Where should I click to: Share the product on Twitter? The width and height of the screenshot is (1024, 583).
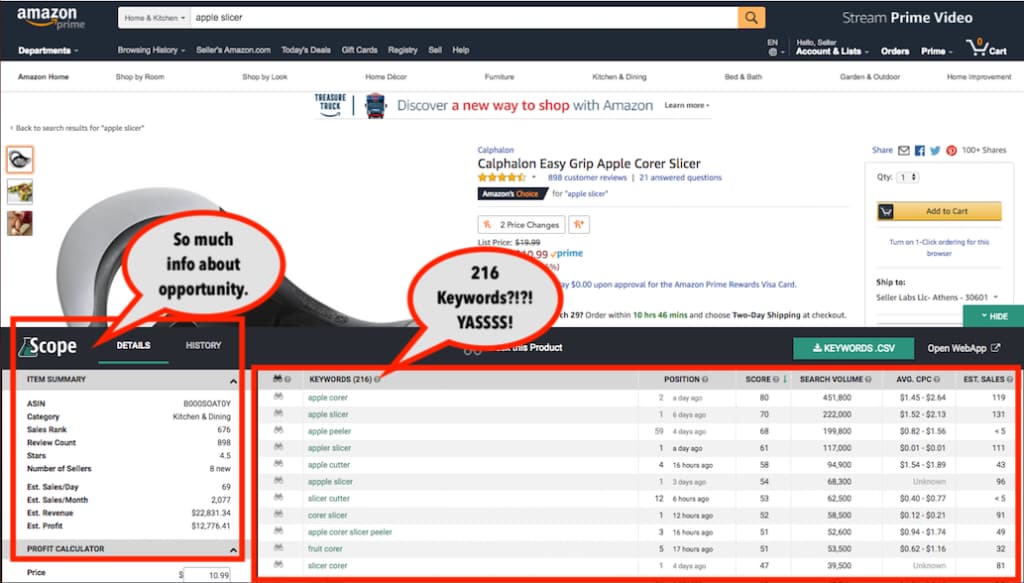(935, 150)
